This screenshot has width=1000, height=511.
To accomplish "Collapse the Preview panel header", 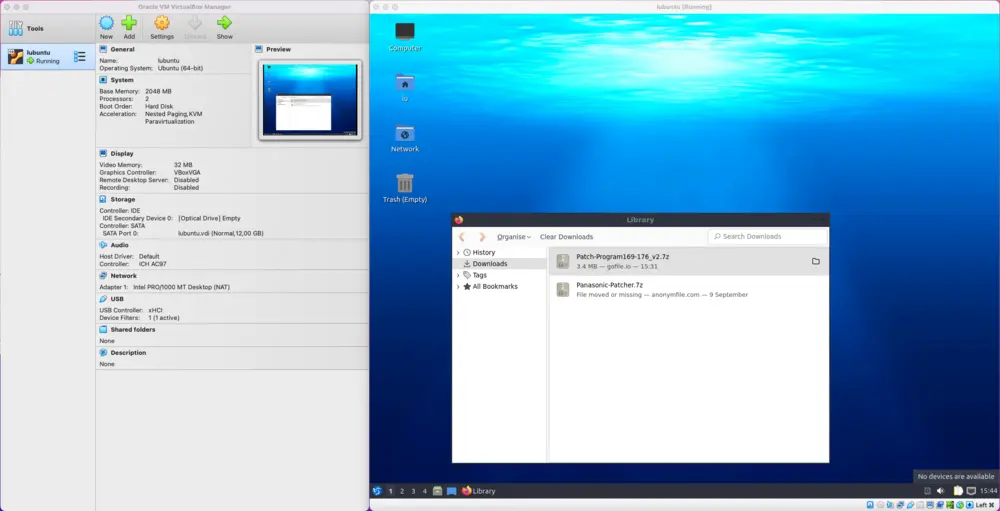I will tap(278, 49).
